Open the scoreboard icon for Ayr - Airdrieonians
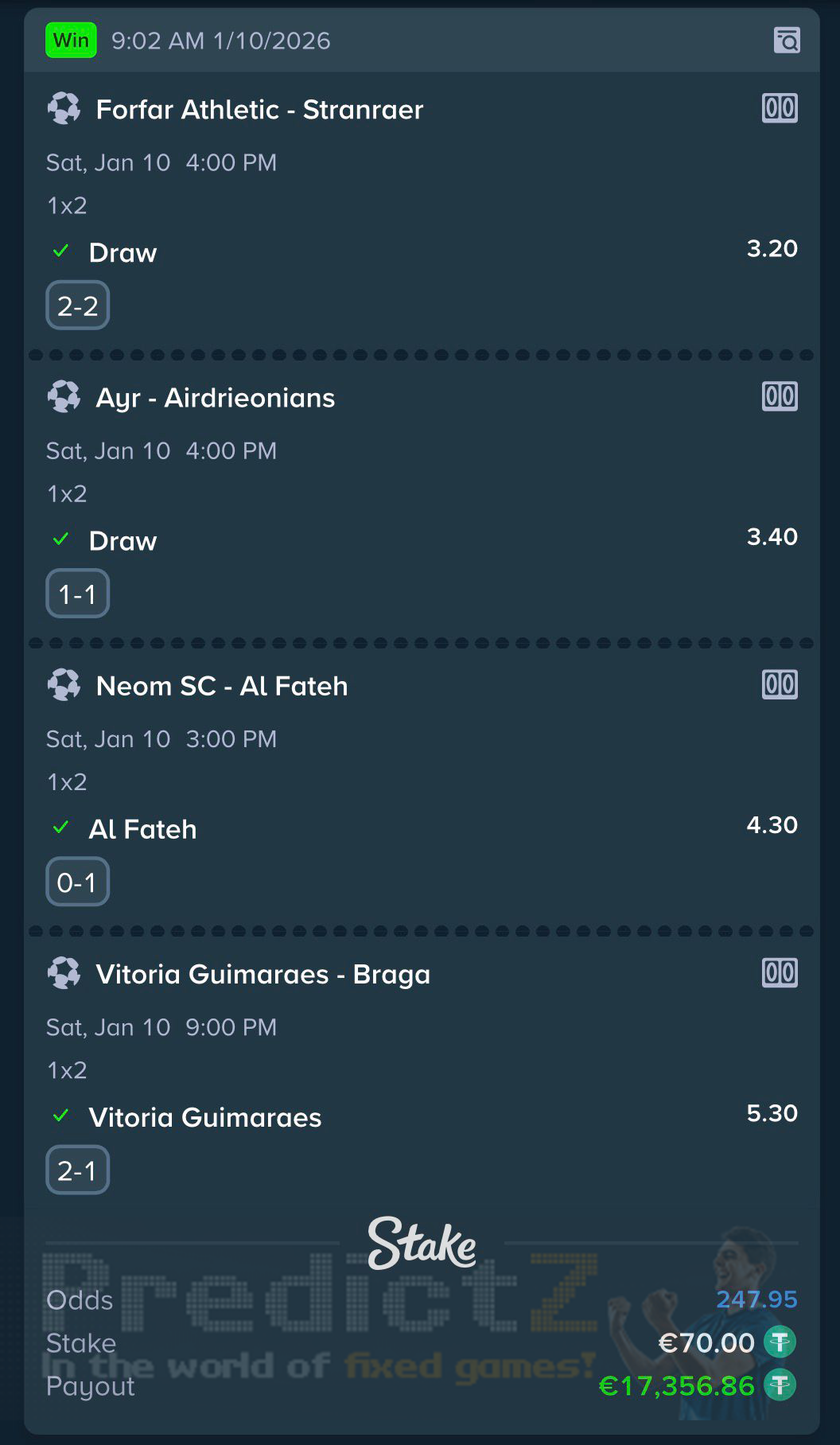Viewport: 840px width, 1445px height. 779,397
